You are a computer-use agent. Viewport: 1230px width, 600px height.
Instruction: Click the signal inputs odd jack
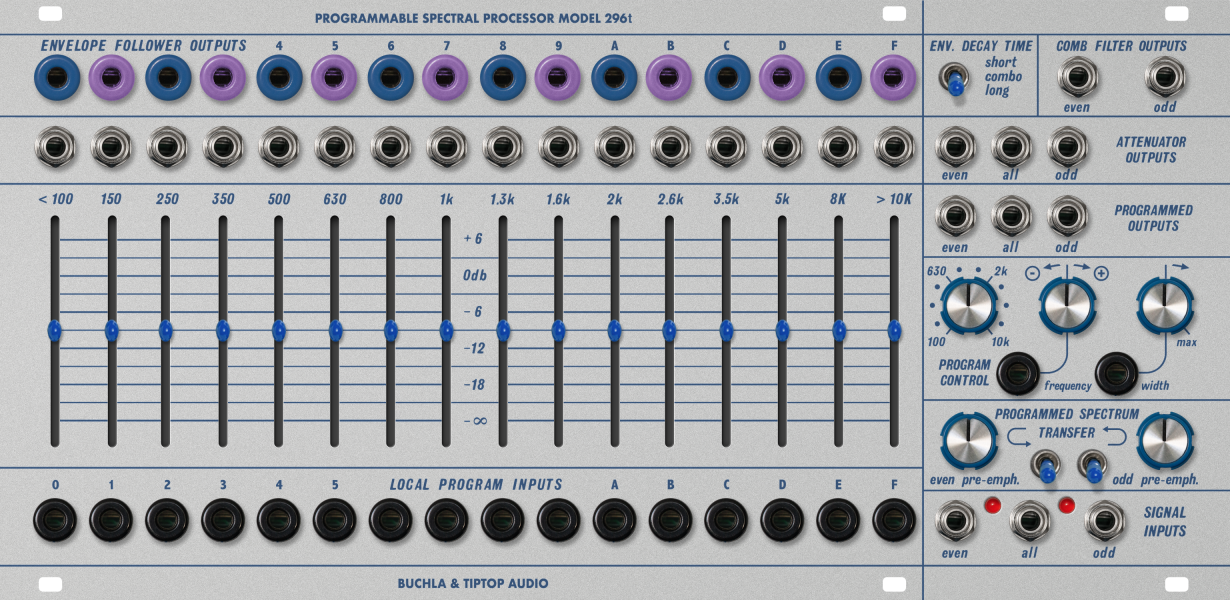pos(1105,521)
